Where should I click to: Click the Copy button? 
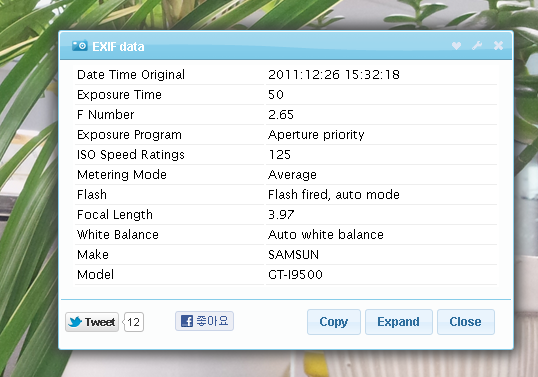334,322
